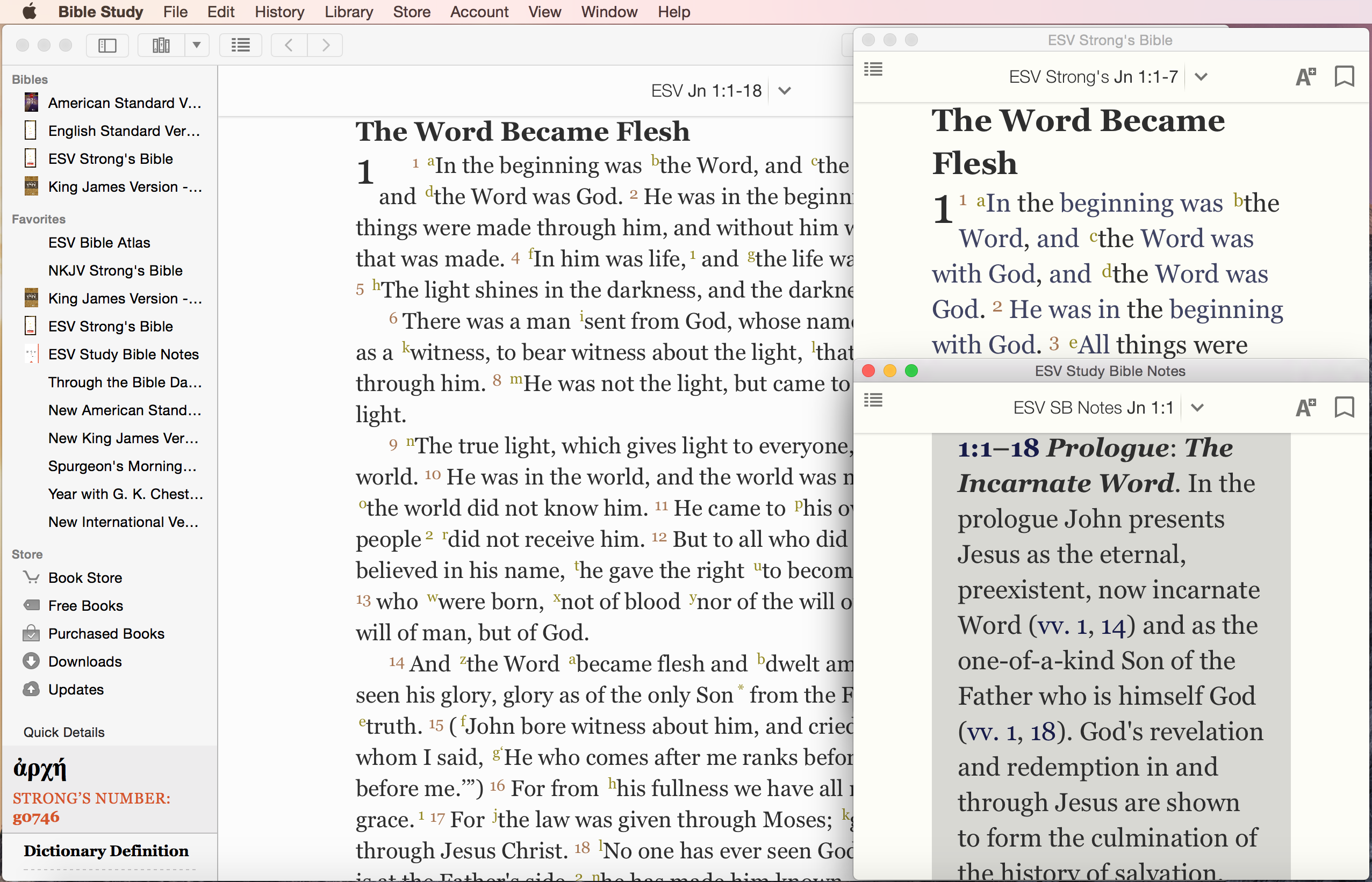Open the Account menu
This screenshot has height=882, width=1372.
(x=479, y=11)
